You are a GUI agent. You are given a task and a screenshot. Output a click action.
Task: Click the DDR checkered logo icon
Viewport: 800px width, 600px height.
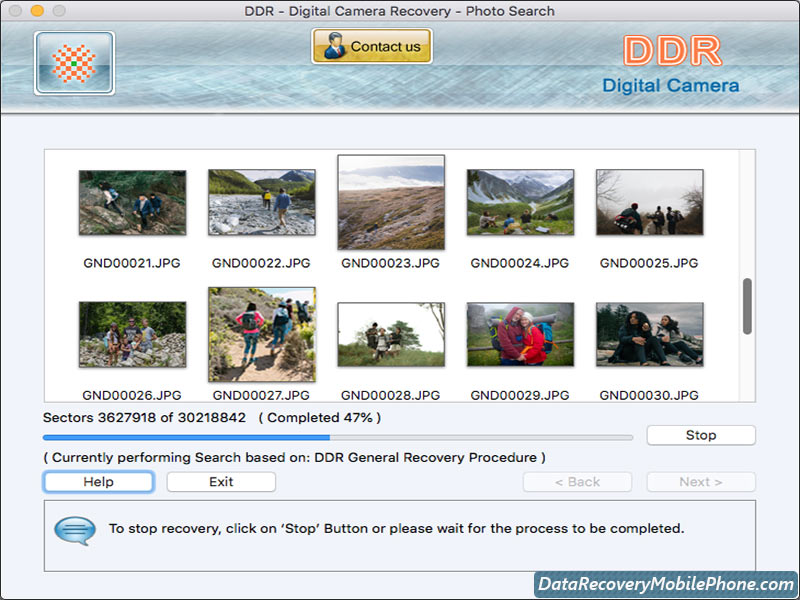pyautogui.click(x=72, y=62)
